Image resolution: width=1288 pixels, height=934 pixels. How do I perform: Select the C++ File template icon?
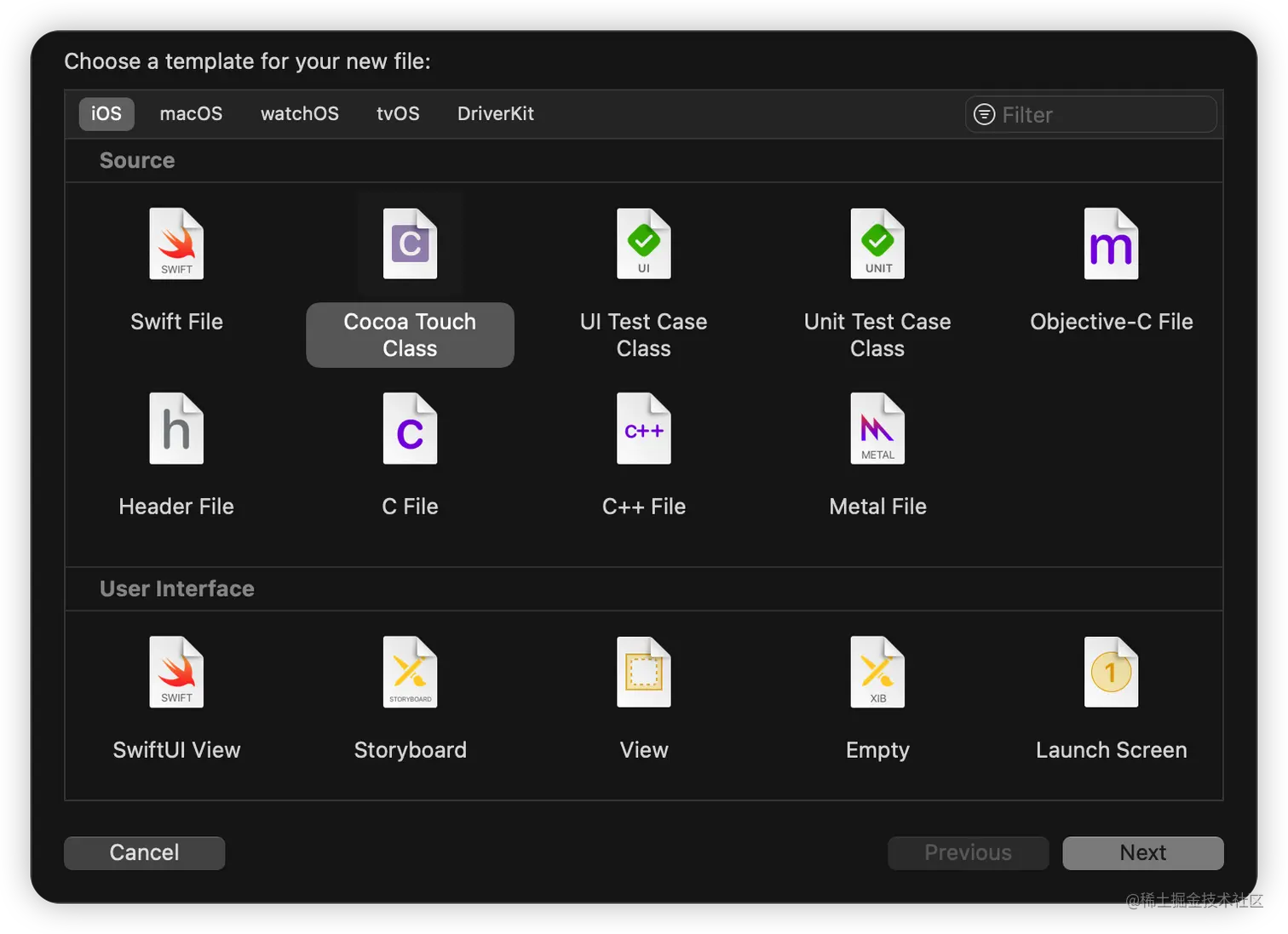(x=643, y=429)
